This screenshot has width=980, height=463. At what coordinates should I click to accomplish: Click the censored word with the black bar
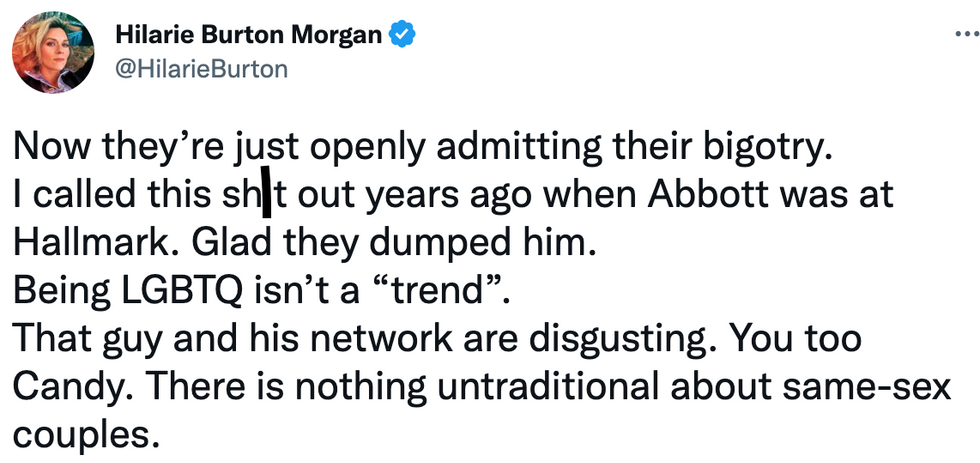coord(254,195)
